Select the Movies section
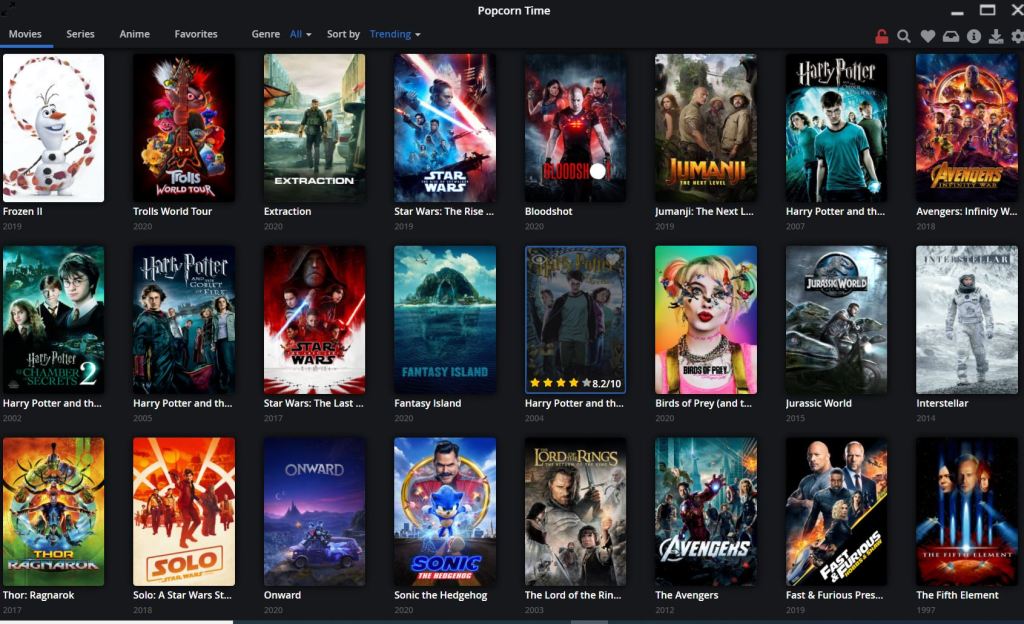 26,33
